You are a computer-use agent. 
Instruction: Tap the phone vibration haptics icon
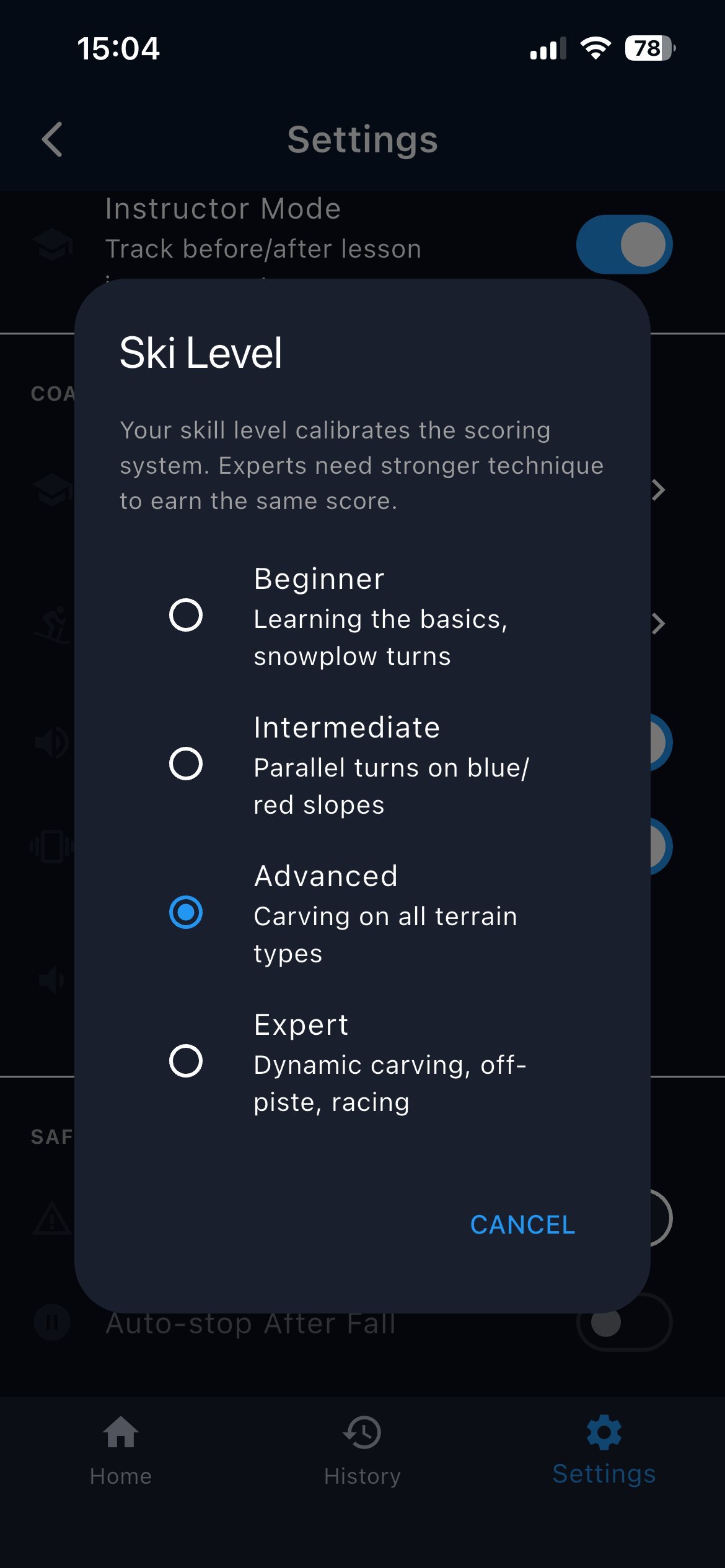53,845
